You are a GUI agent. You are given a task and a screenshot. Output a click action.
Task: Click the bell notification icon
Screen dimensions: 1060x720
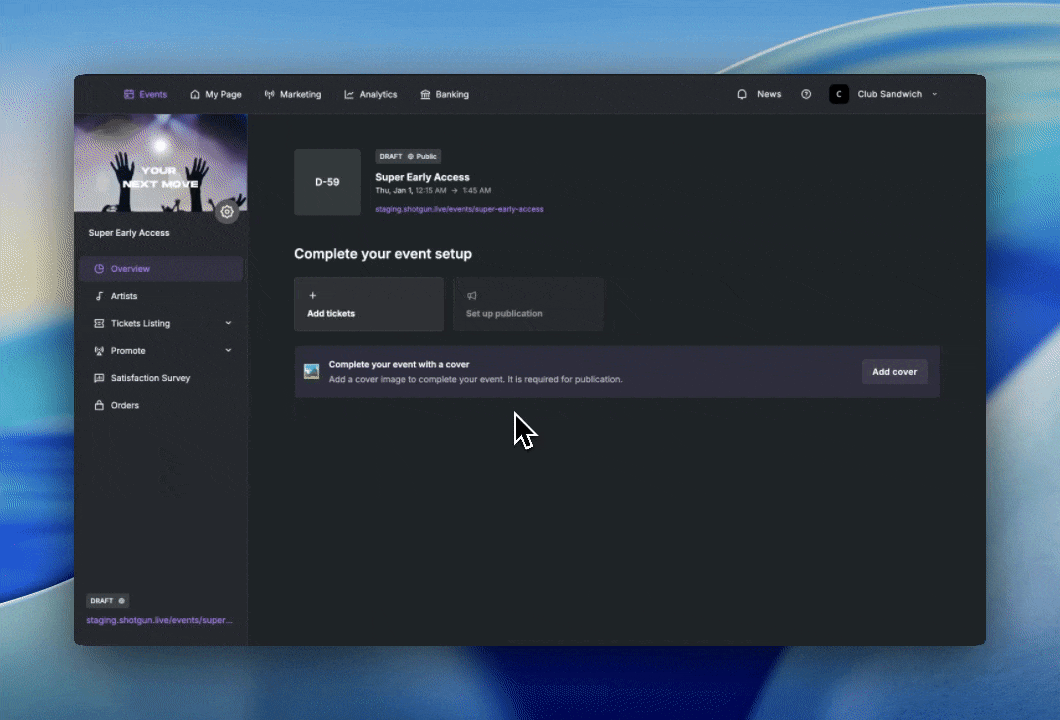742,95
